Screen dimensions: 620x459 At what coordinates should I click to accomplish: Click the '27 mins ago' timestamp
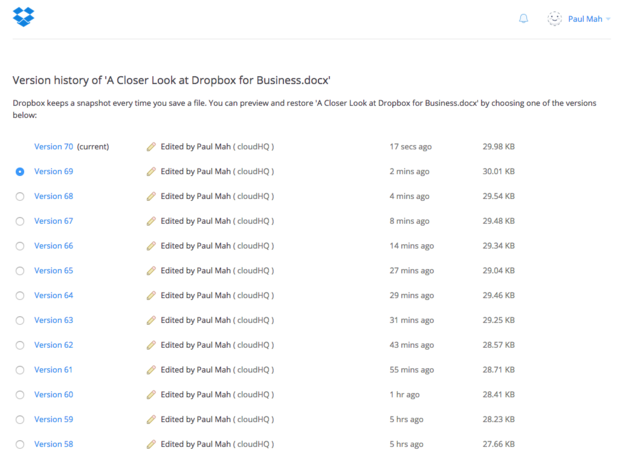click(412, 271)
